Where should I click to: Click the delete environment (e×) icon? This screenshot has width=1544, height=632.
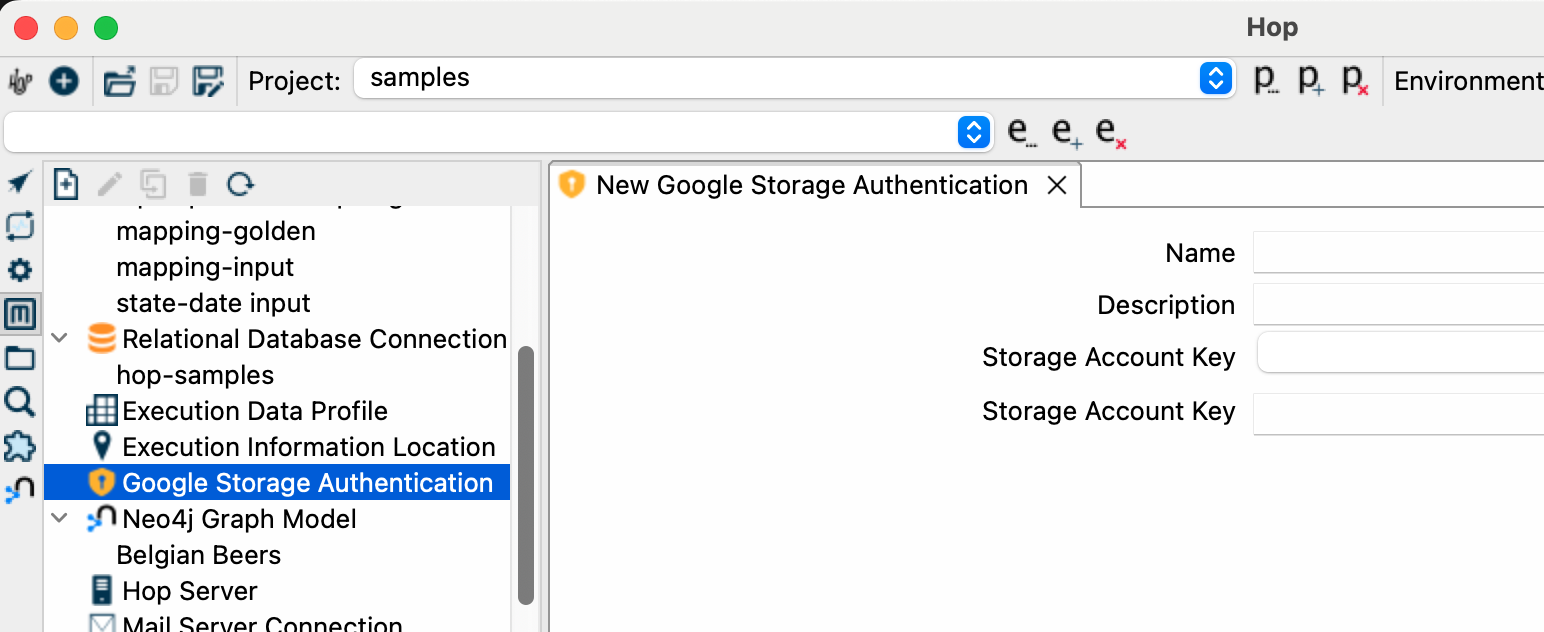point(1111,132)
